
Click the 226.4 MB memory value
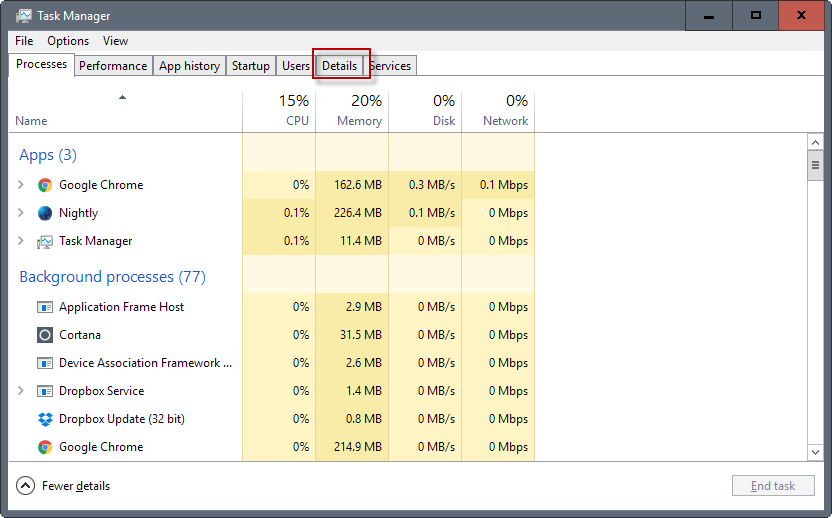point(358,213)
